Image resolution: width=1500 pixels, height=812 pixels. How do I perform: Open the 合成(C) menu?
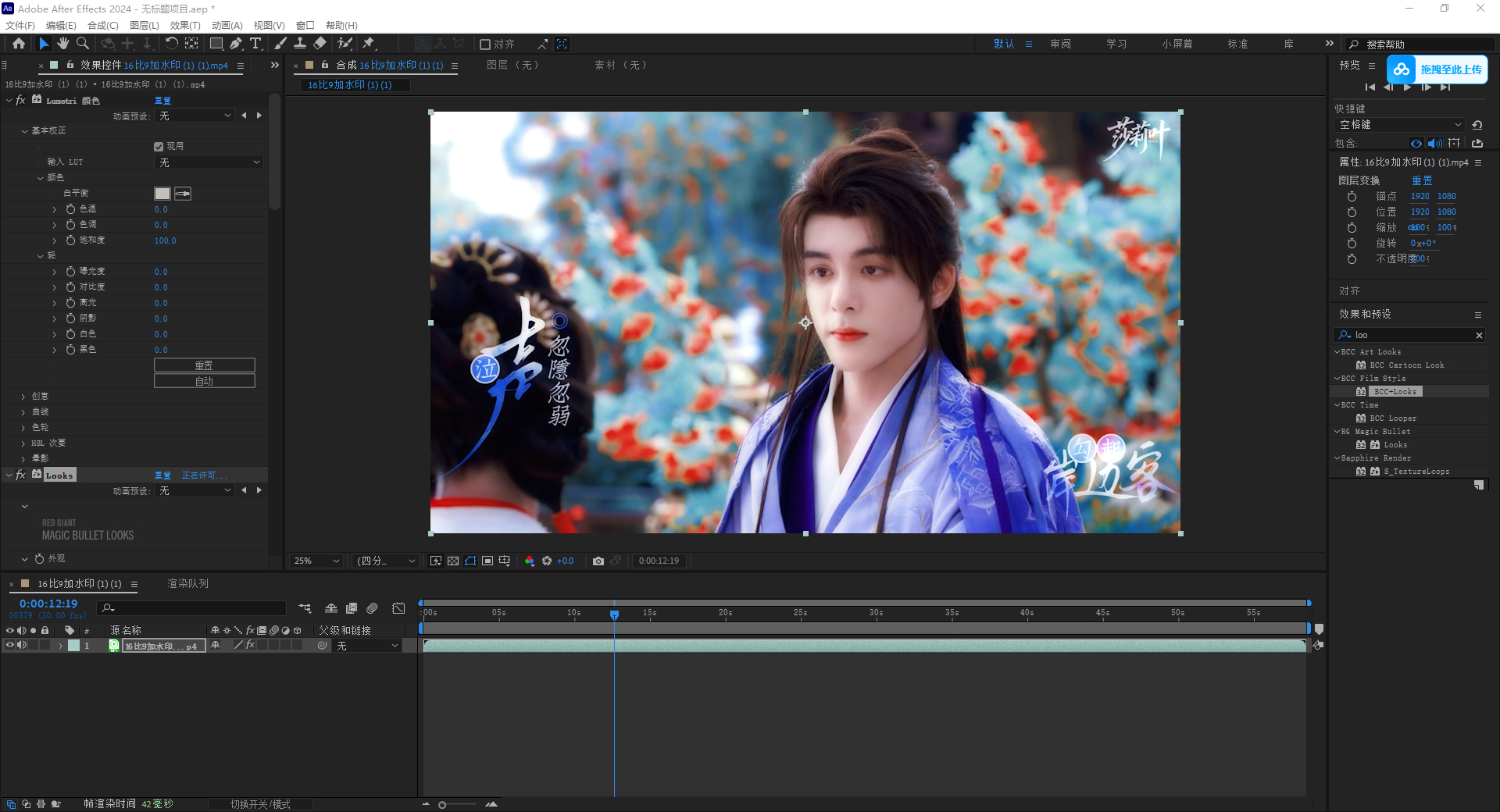point(103,25)
